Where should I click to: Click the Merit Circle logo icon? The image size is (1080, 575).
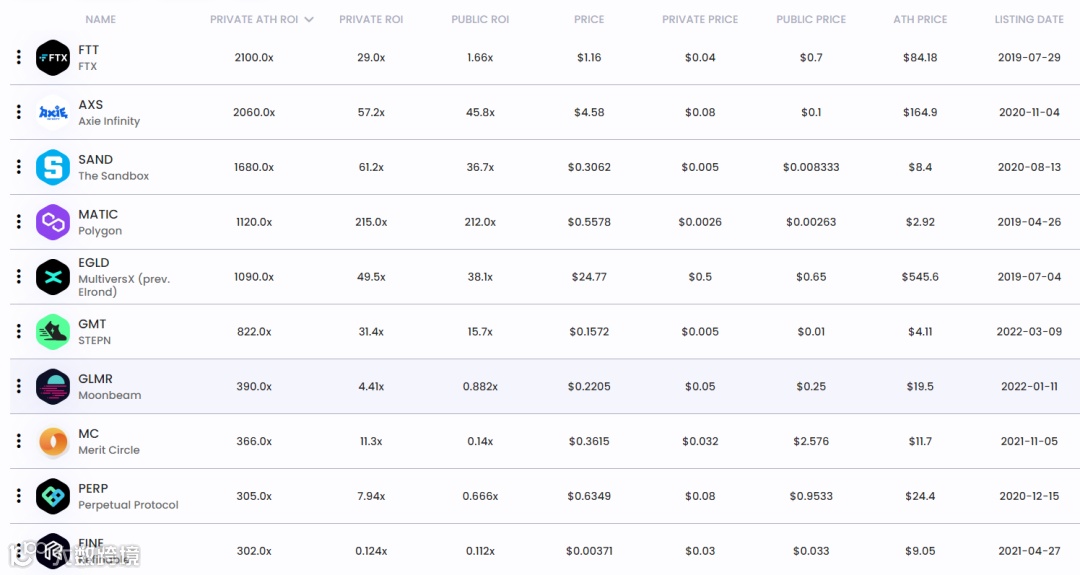coord(53,441)
